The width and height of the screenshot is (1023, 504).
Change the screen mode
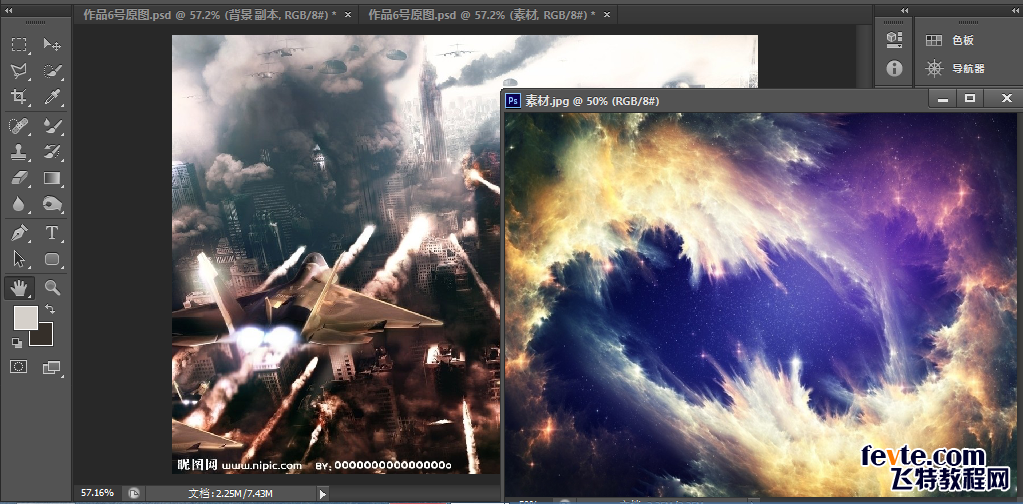pos(52,368)
